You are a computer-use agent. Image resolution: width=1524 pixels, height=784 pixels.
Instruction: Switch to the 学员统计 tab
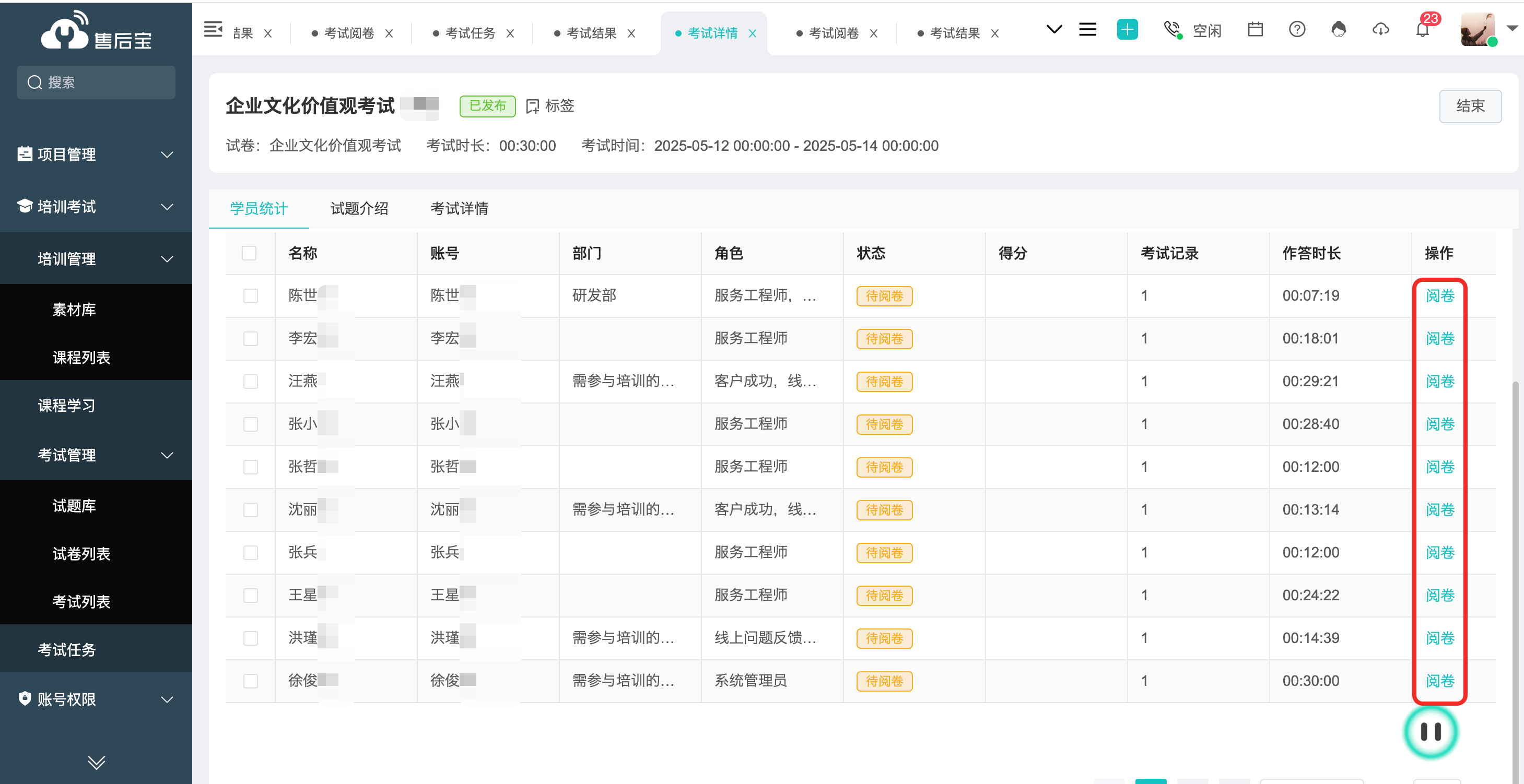(x=259, y=208)
